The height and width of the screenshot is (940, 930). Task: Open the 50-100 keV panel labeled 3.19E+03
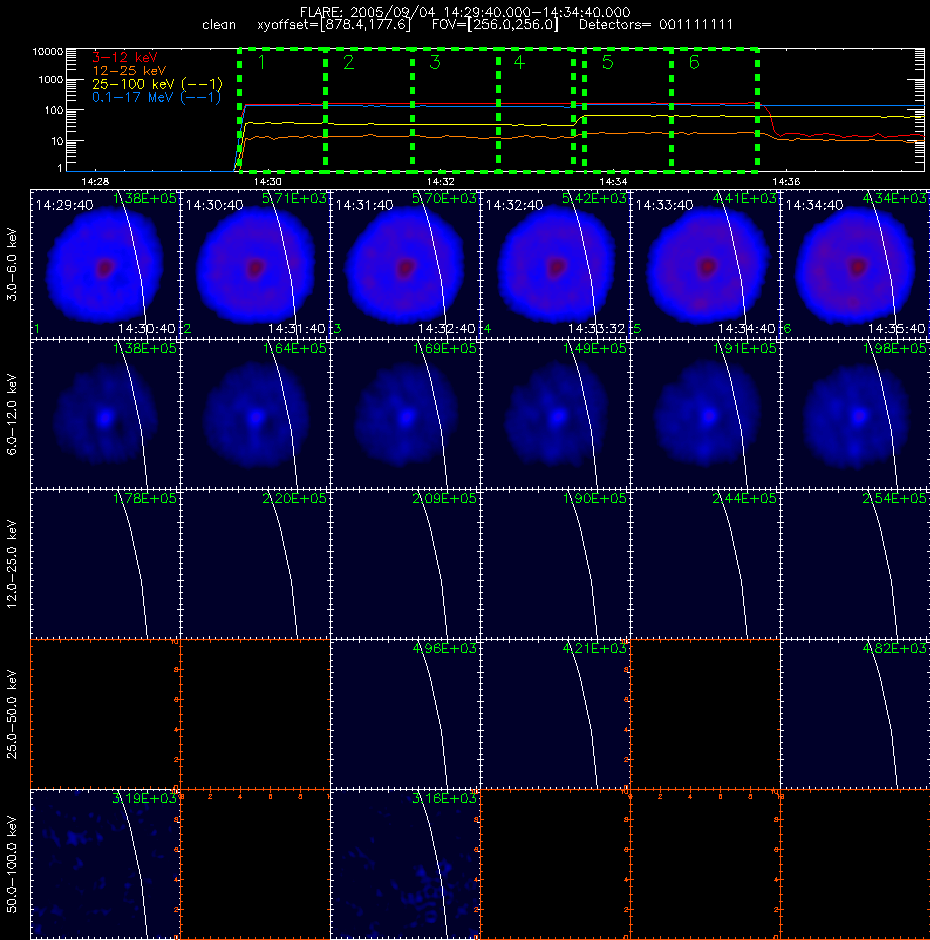click(x=105, y=864)
